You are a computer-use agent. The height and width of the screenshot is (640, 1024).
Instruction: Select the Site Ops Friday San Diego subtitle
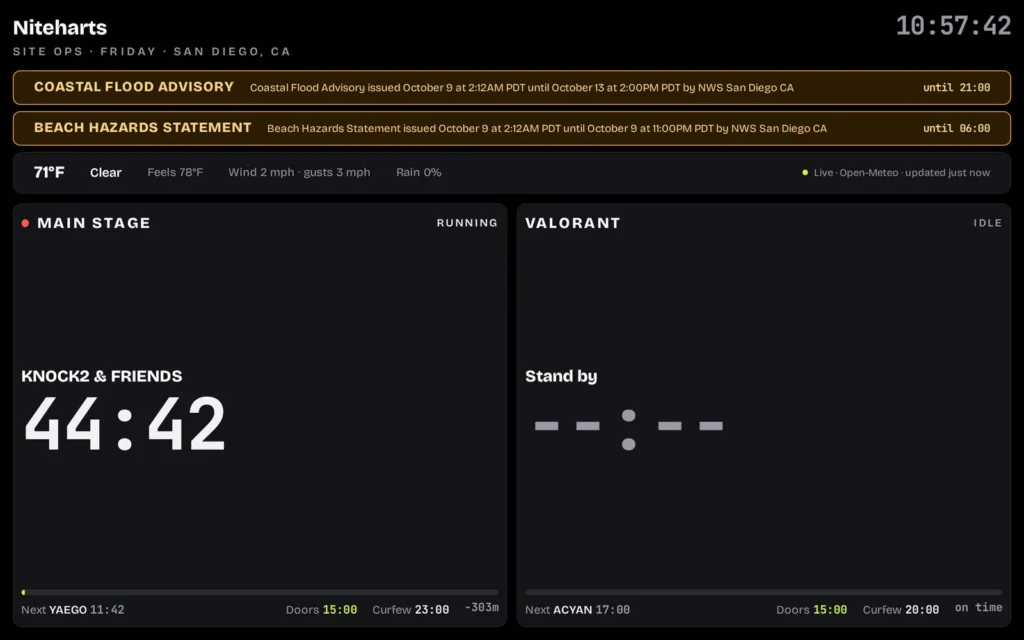152,52
